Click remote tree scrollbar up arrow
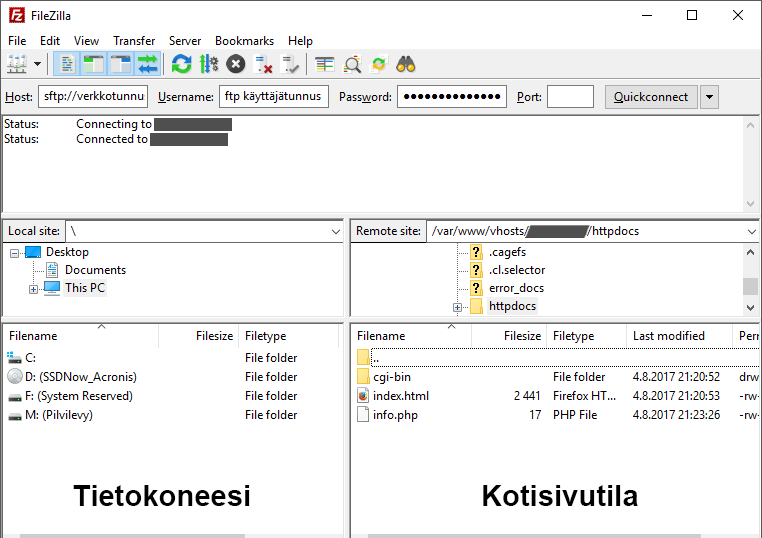 pyautogui.click(x=750, y=252)
